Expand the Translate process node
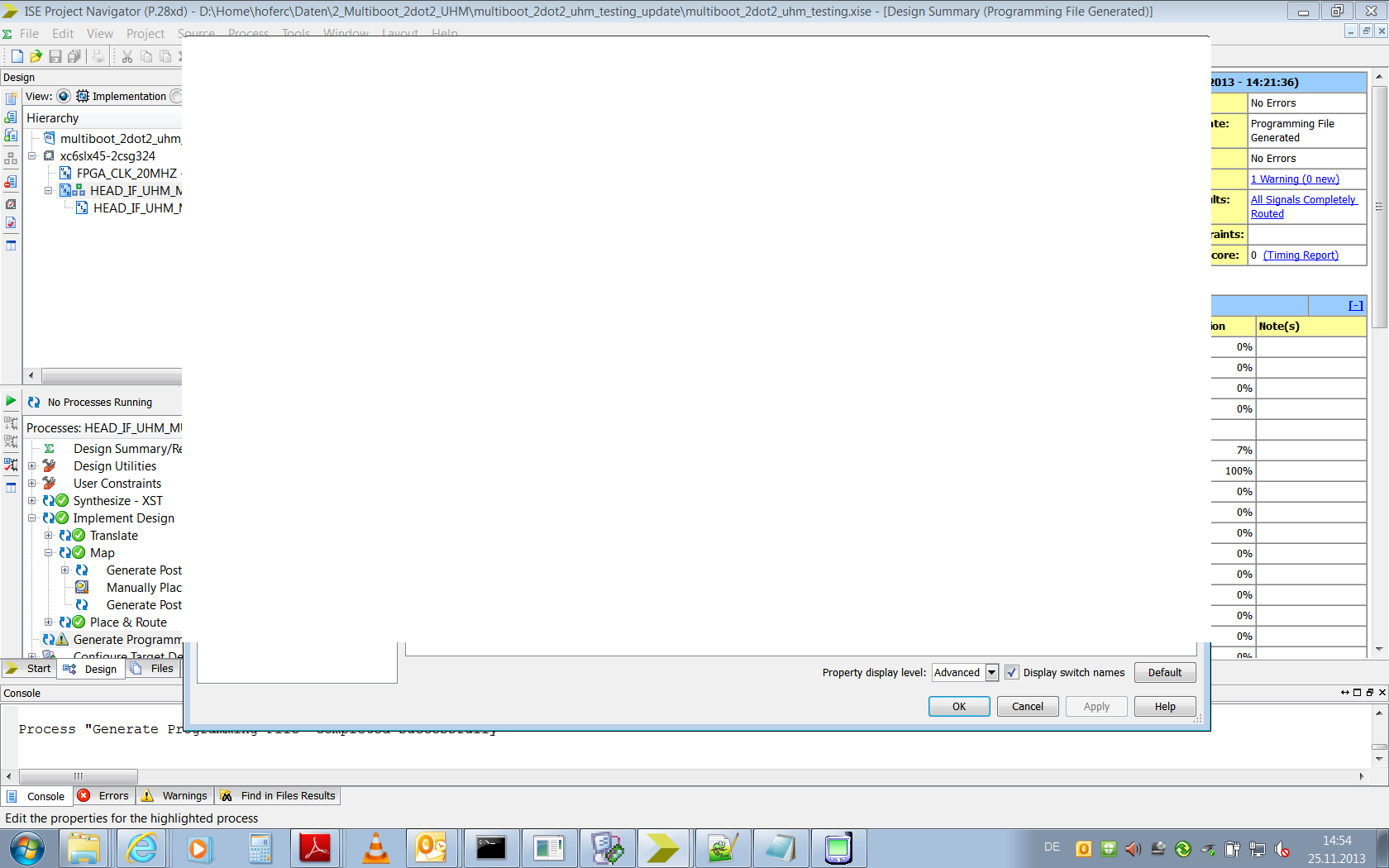 pyautogui.click(x=48, y=535)
